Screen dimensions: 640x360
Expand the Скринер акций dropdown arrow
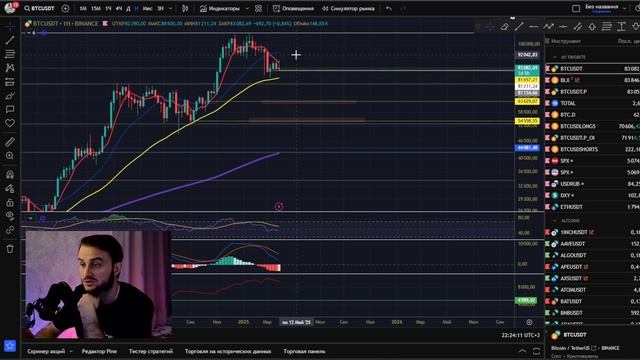(x=71, y=351)
